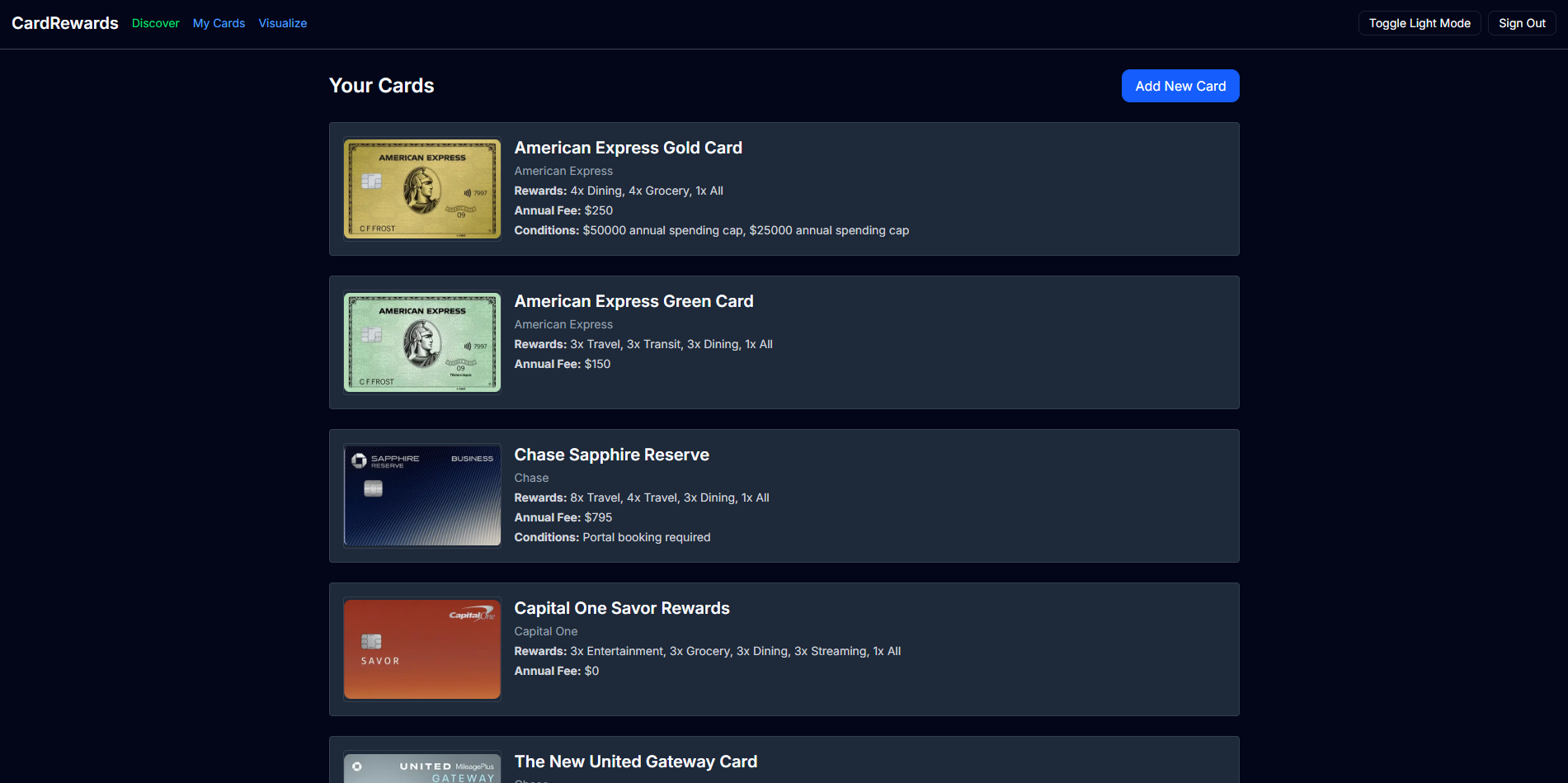Open the American Express Green Card title
1568x783 pixels.
[634, 301]
